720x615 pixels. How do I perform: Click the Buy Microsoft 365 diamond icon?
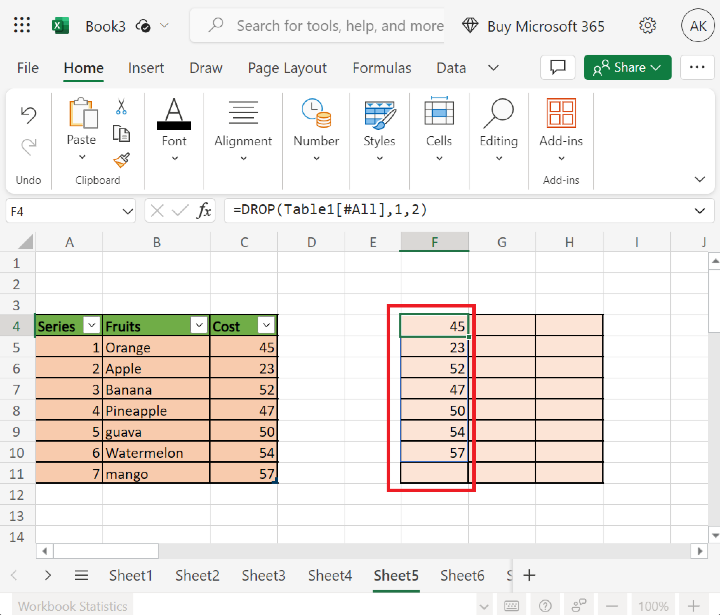pos(470,26)
